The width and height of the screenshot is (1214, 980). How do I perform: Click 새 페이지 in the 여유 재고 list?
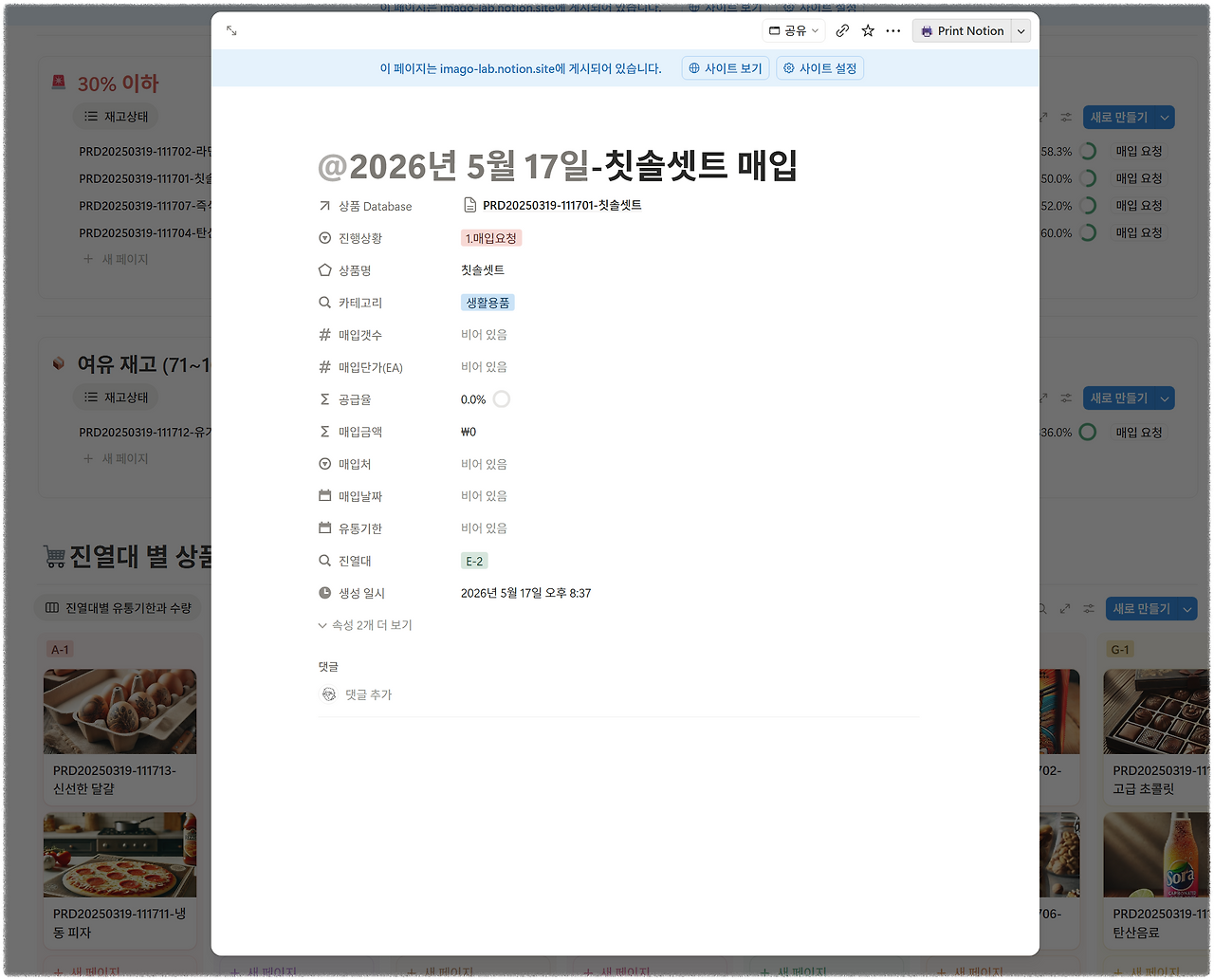[116, 458]
